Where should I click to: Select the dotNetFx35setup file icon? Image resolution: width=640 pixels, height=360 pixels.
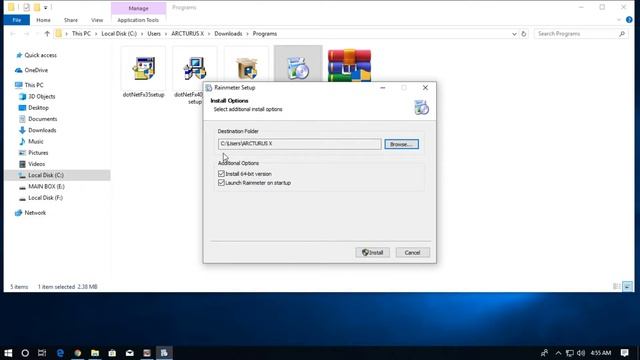point(143,69)
